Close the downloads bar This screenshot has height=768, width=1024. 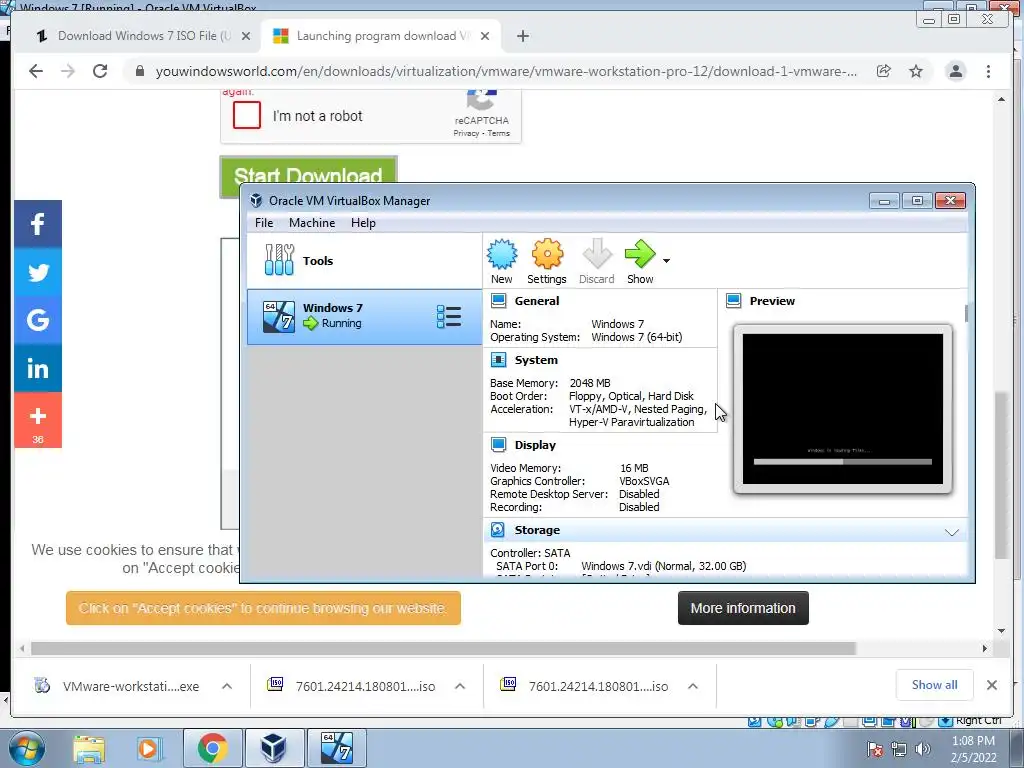click(991, 685)
